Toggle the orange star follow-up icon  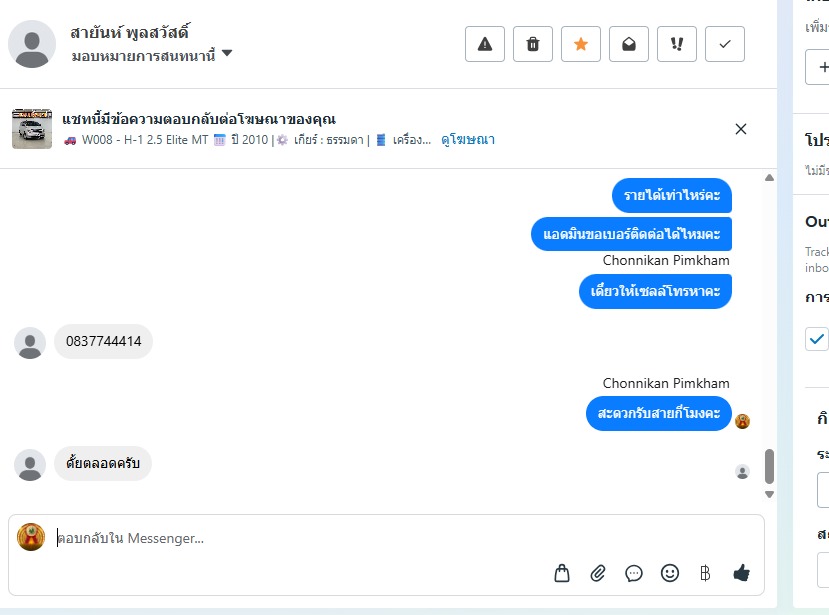pos(581,44)
